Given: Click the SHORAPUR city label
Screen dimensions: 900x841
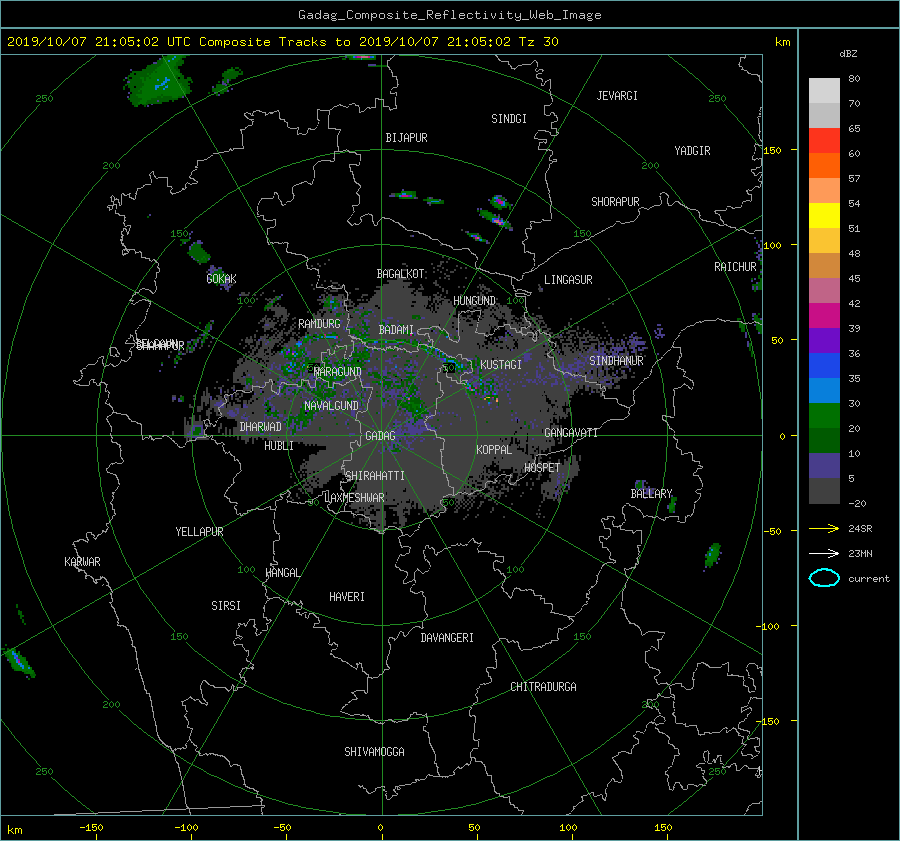Looking at the screenshot, I should (x=615, y=201).
